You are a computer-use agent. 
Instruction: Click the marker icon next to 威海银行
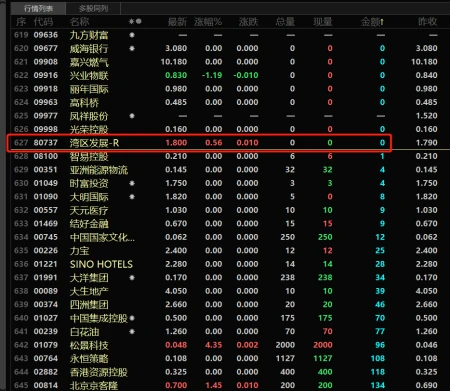tap(132, 48)
